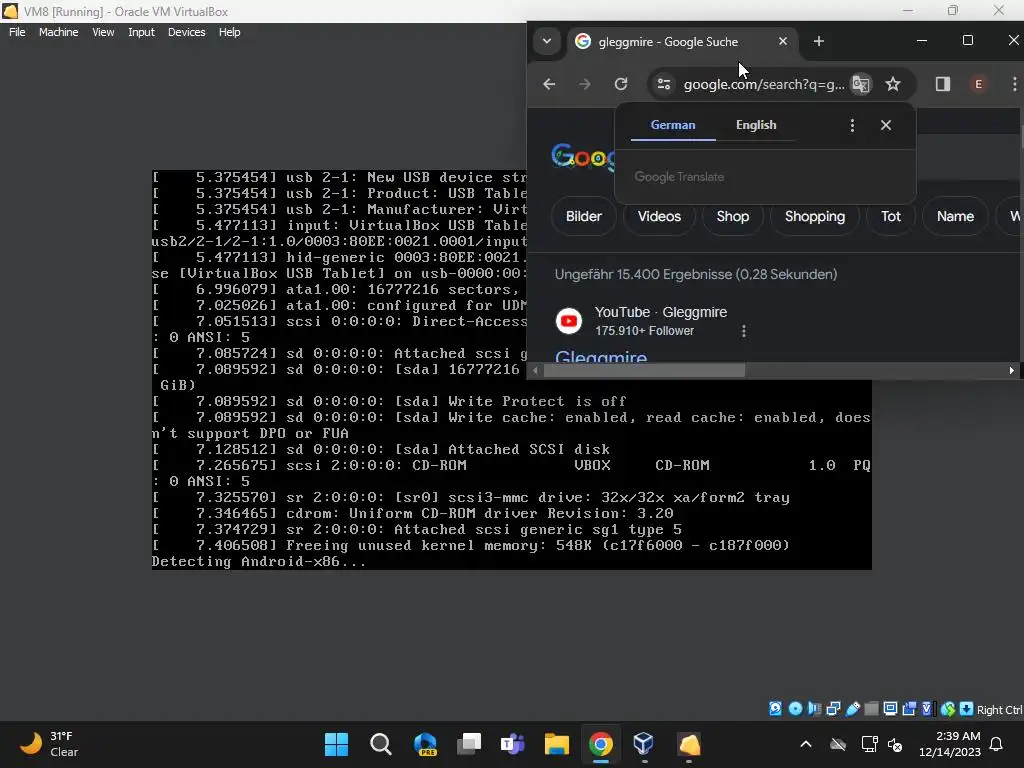
Task: Click the USB devices indicator icon
Action: [x=853, y=709]
